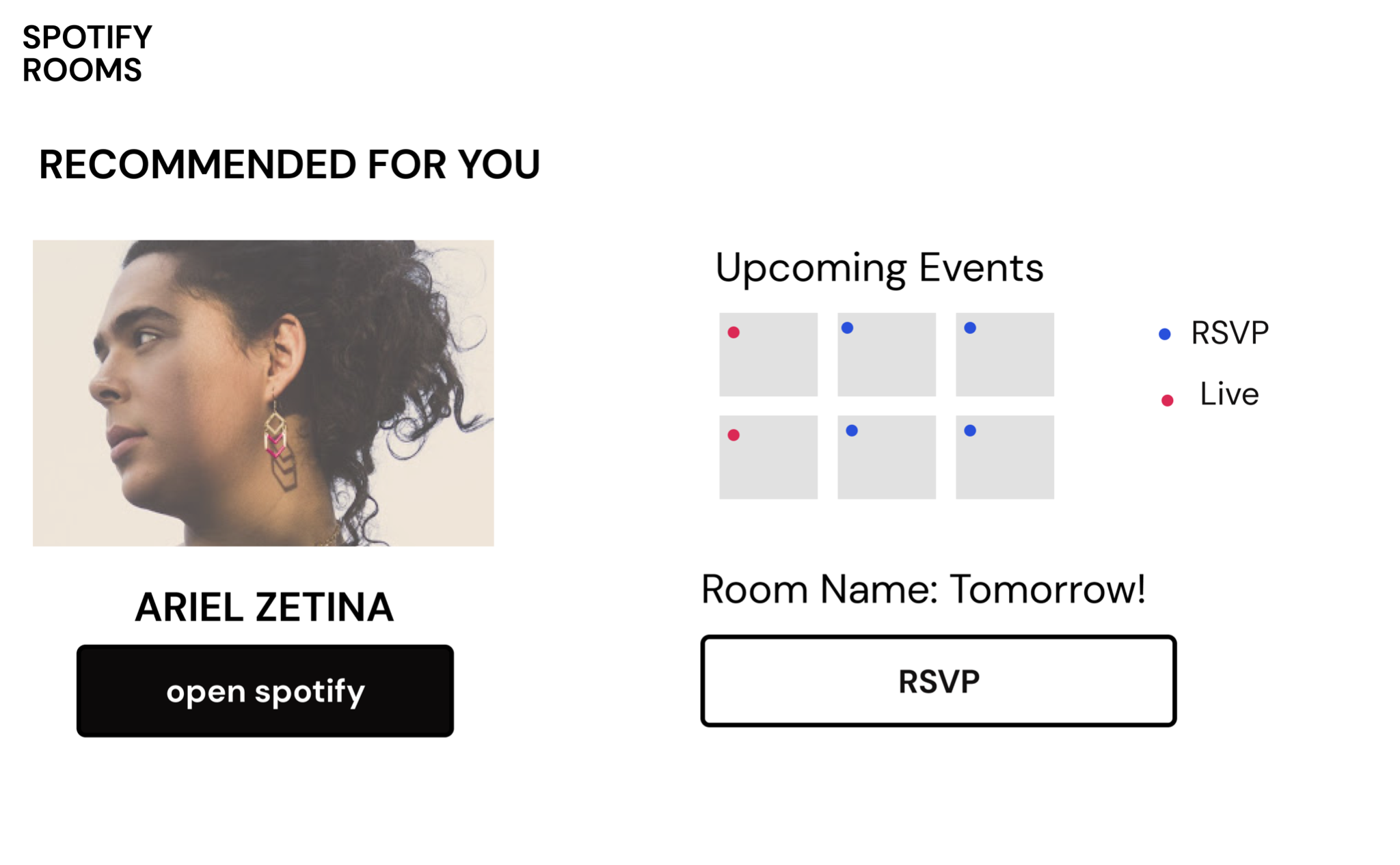Screen dimensions: 1400x865
Task: Select the top-left live event tile
Action: (768, 355)
